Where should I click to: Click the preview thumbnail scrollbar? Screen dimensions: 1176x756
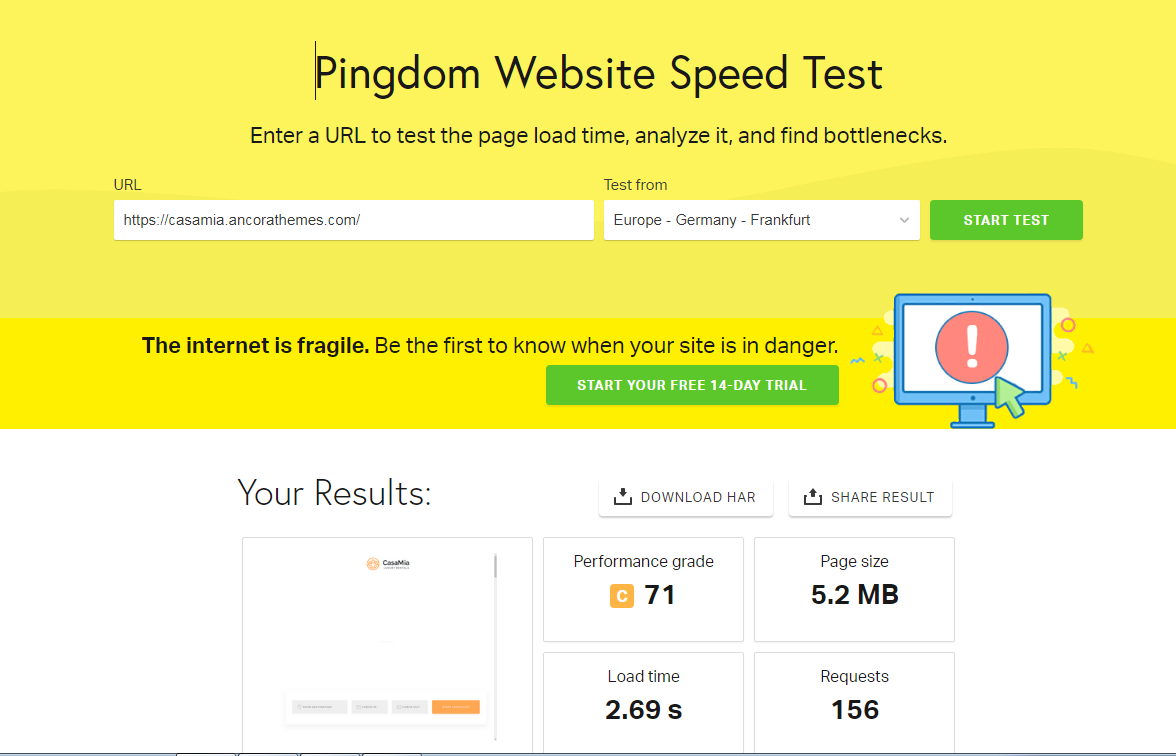click(495, 566)
